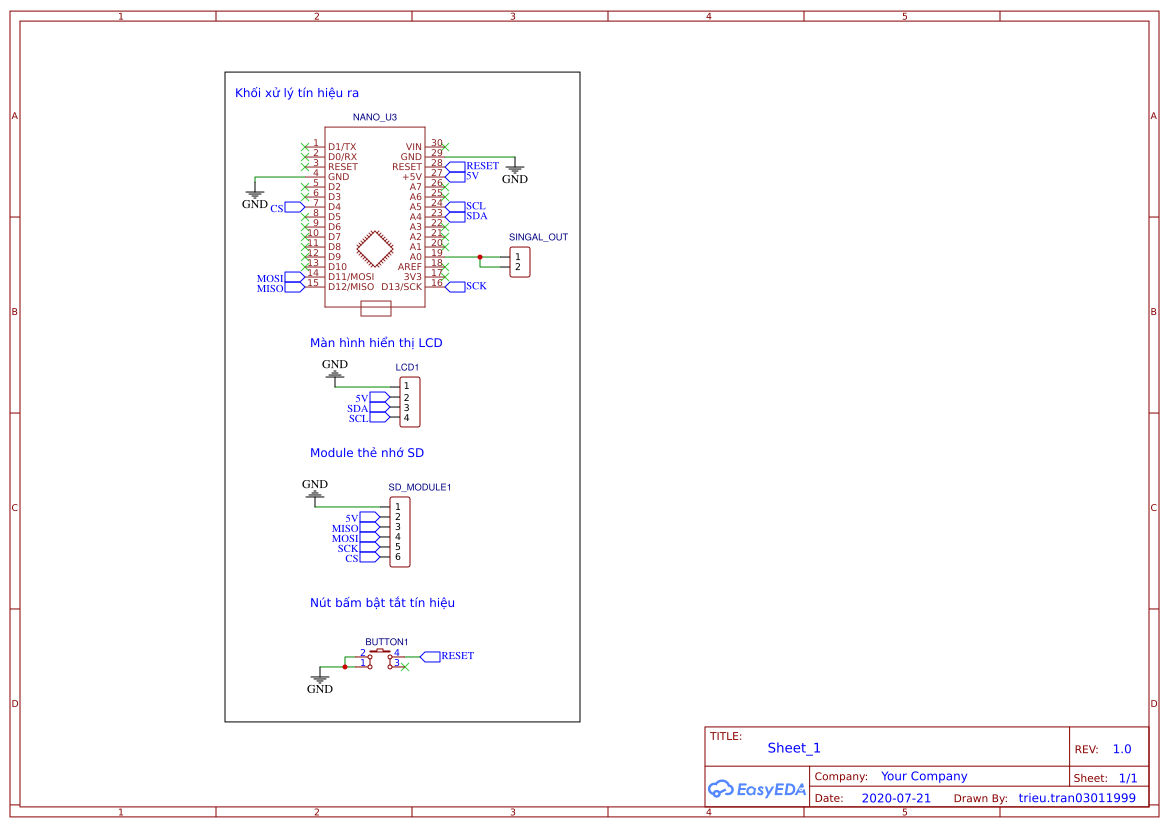
Task: Click the "Khối xử lý tín hiệu ra" heading
Action: (297, 93)
